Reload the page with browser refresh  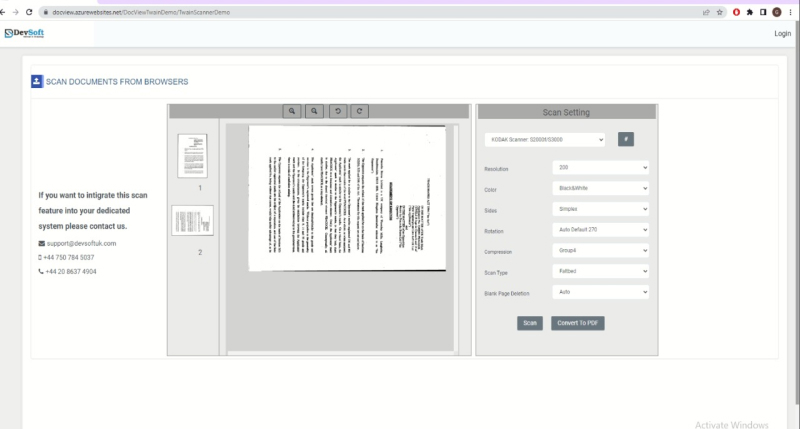(30, 11)
